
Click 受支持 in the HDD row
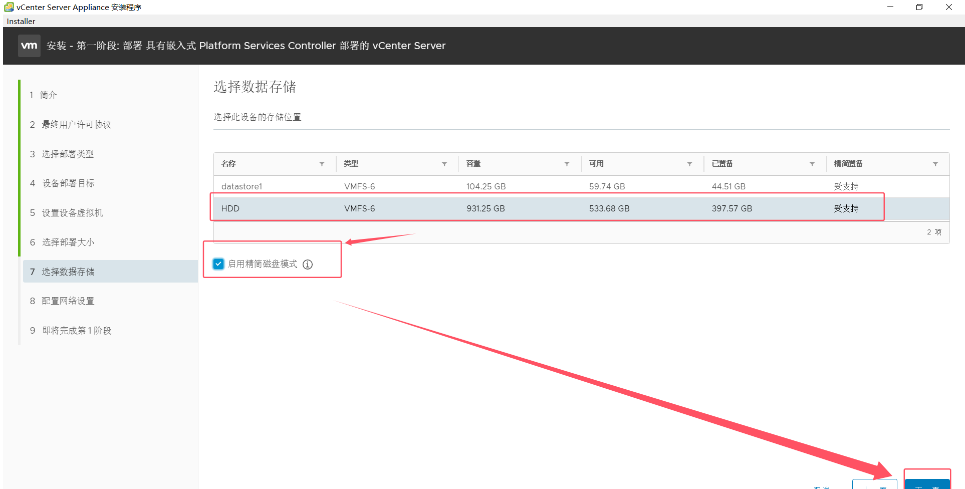point(846,209)
